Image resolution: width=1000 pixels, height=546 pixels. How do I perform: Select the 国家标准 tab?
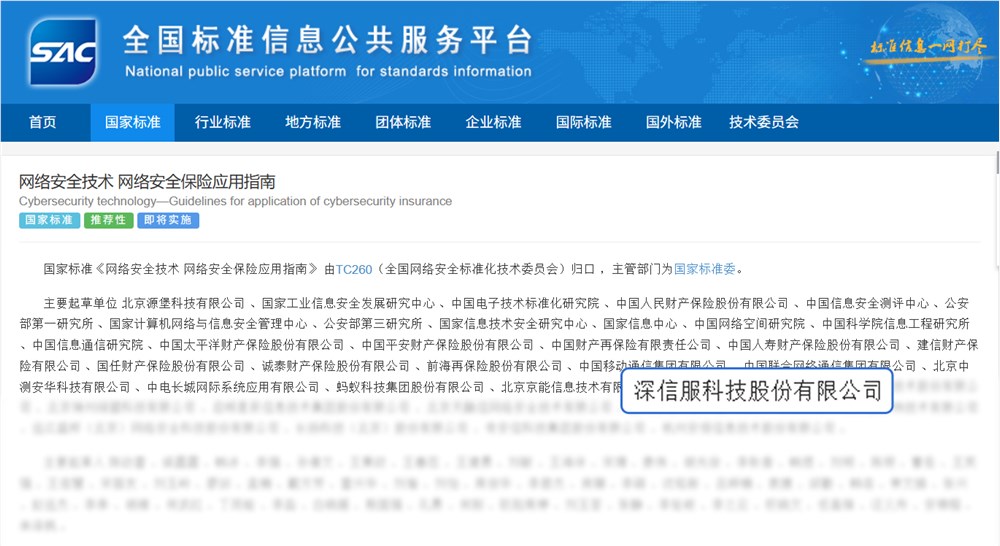point(133,122)
